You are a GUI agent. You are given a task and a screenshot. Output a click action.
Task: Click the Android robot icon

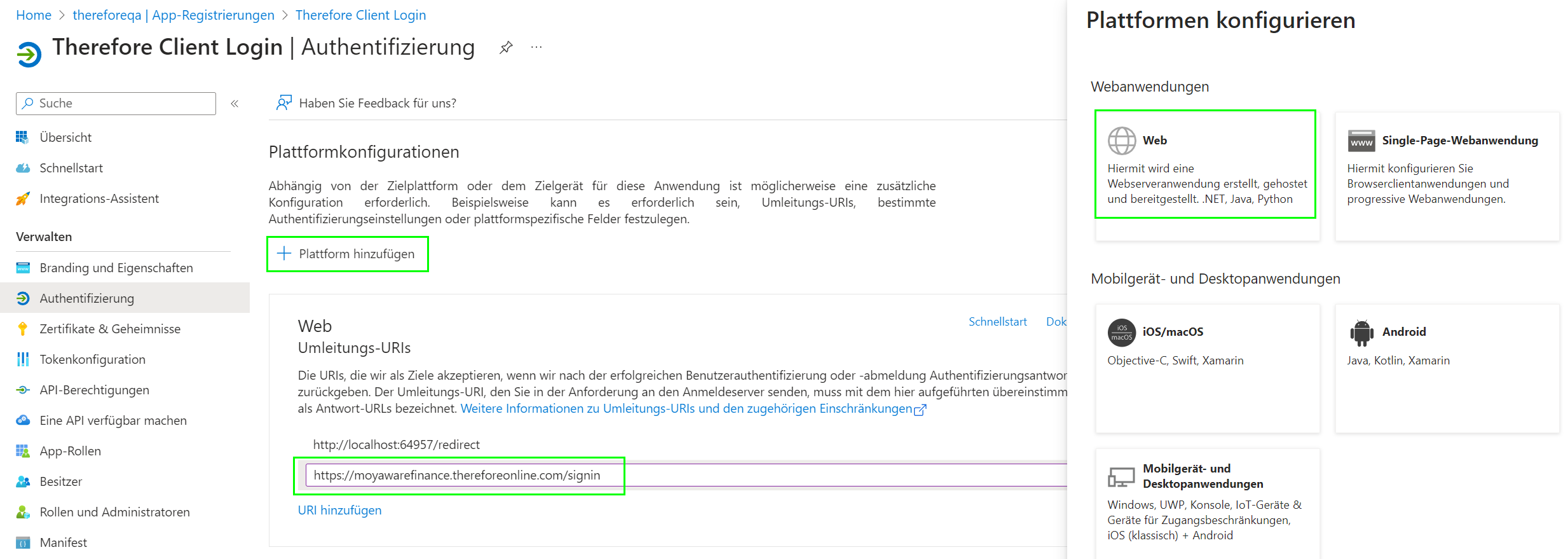click(x=1361, y=333)
